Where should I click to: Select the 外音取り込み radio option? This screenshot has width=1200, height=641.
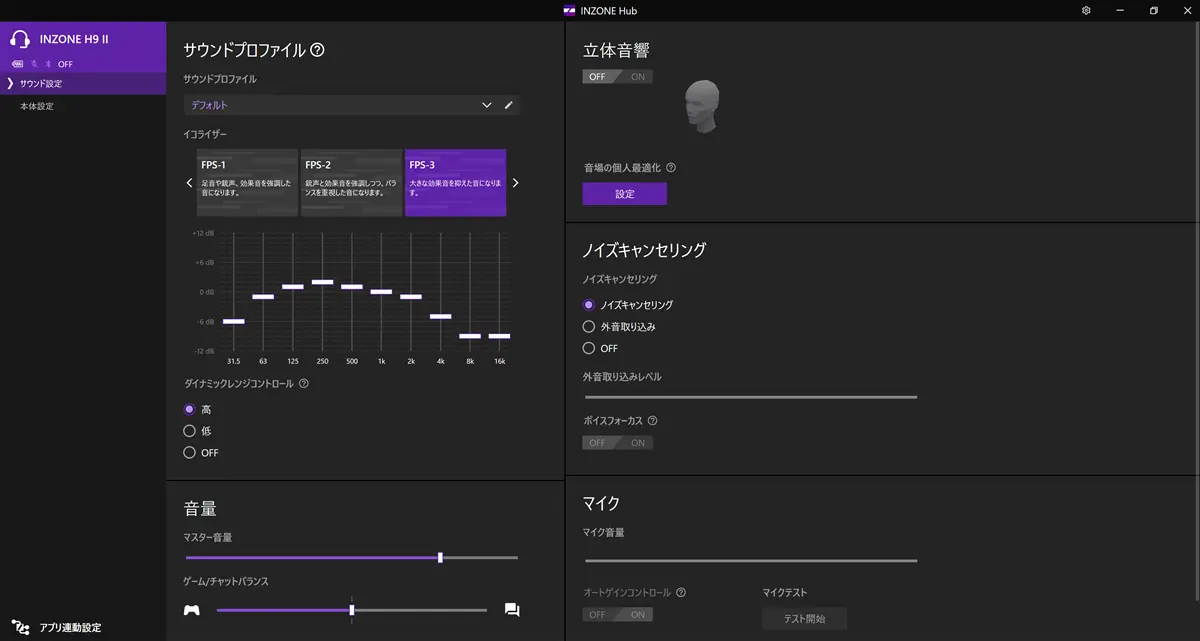coord(589,327)
